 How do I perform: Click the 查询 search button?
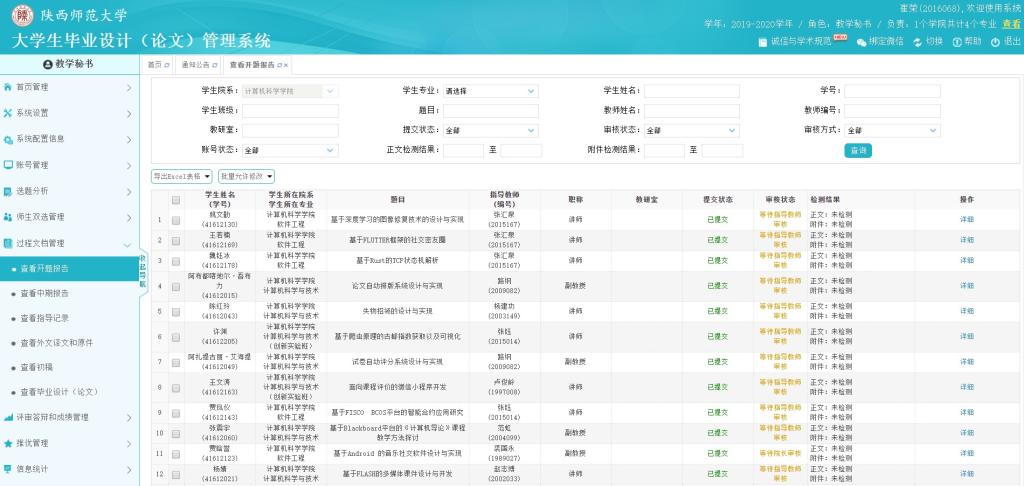pos(857,150)
